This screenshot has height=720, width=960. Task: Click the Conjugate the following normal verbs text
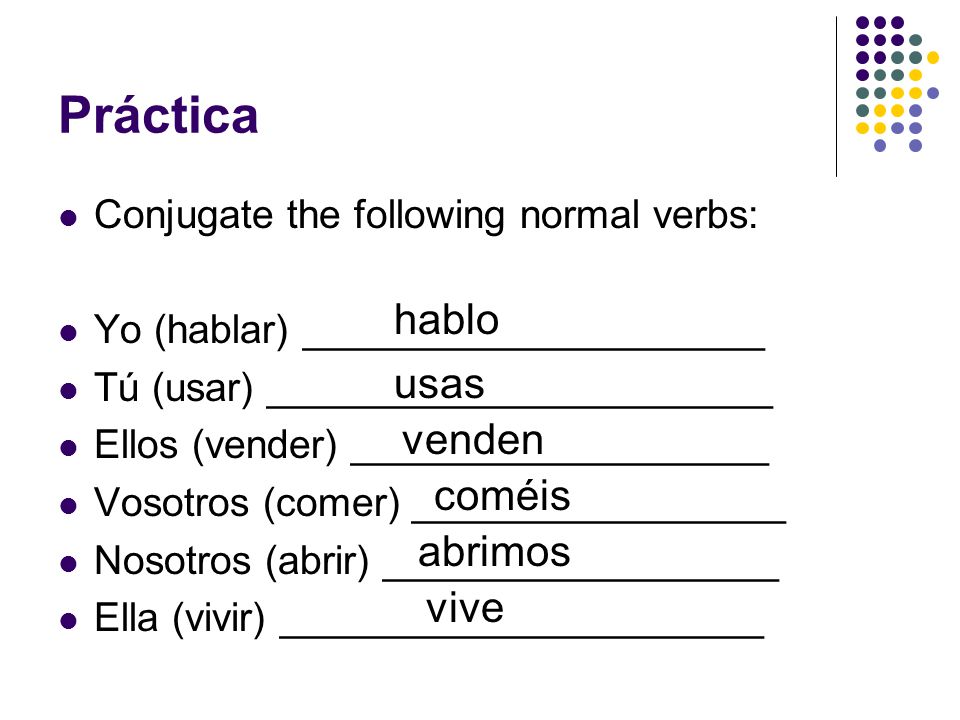[x=426, y=216]
